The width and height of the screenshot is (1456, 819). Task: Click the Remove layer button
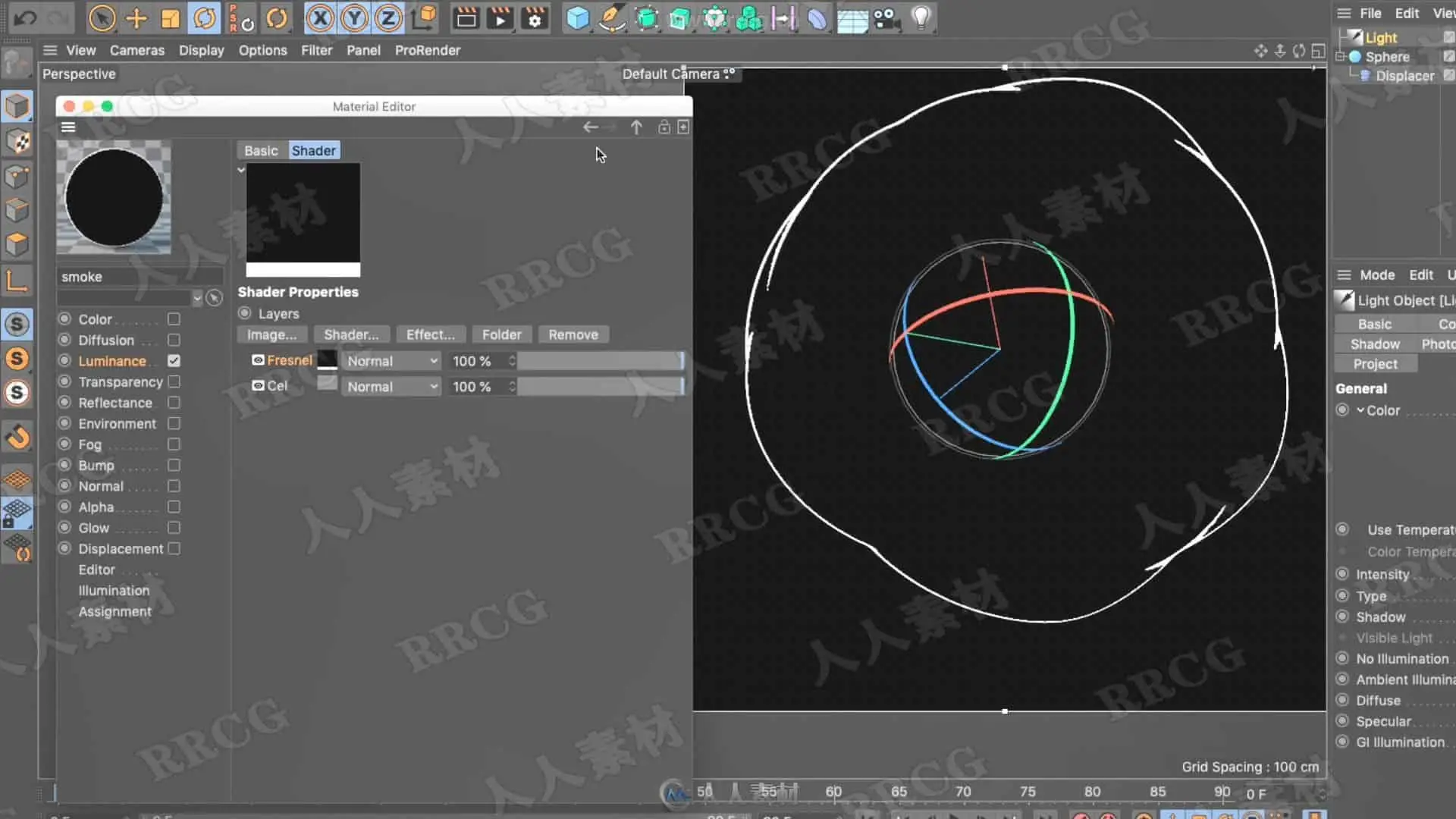click(573, 334)
